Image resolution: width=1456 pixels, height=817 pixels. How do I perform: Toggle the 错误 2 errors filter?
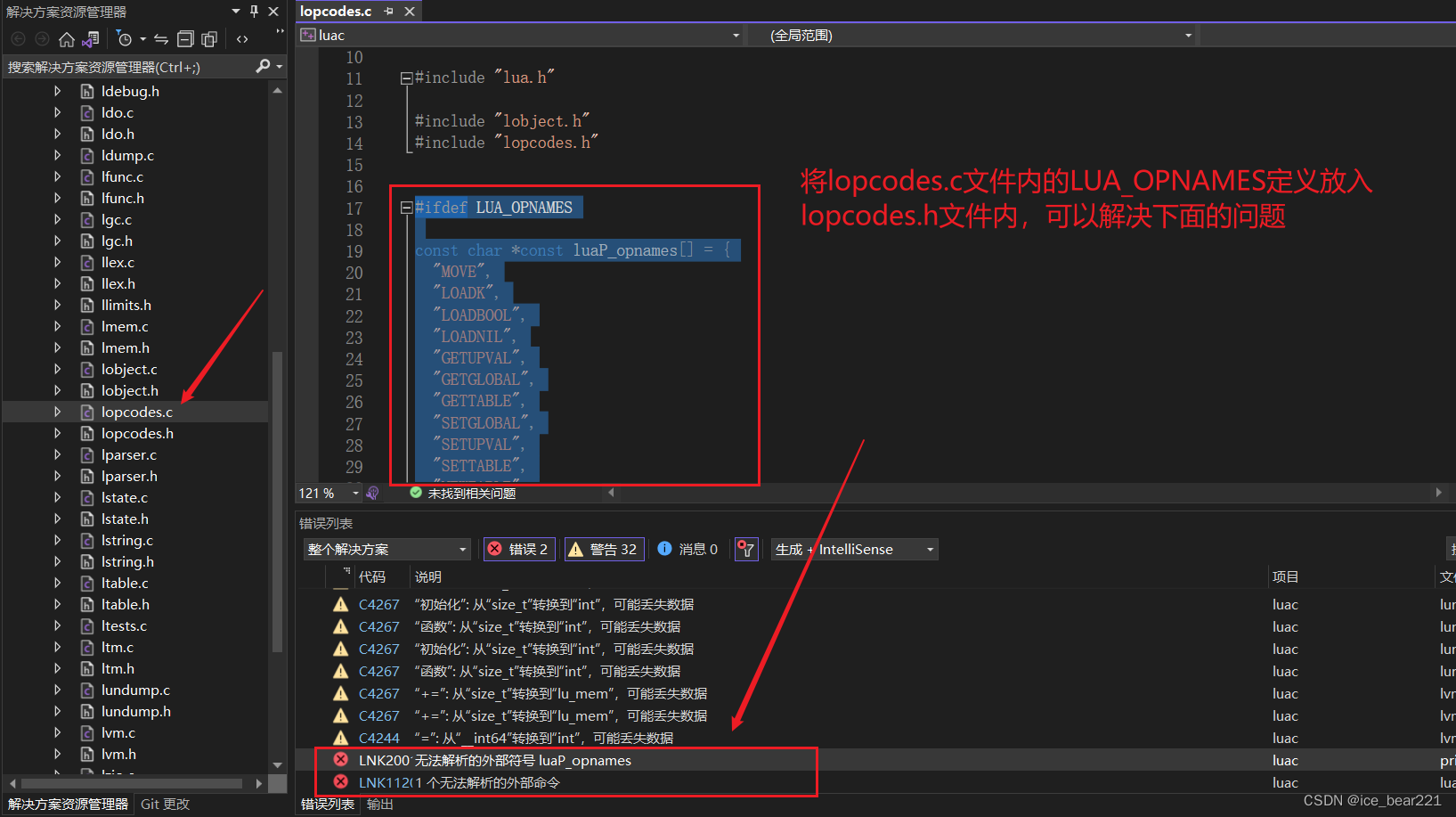pos(520,550)
